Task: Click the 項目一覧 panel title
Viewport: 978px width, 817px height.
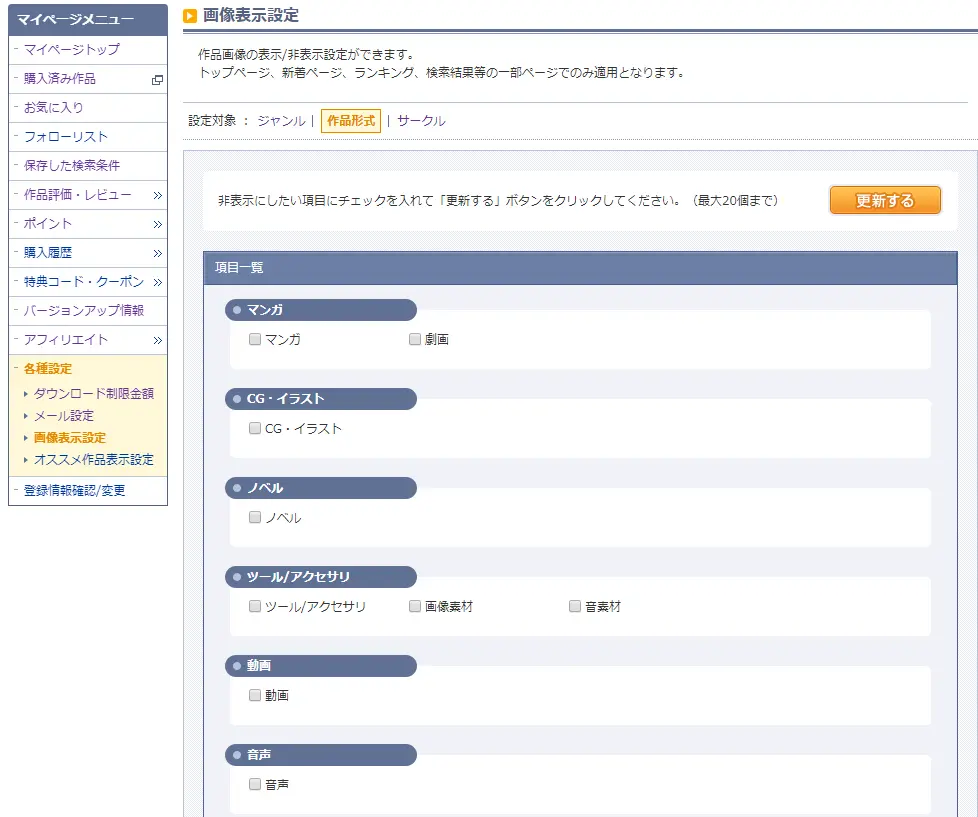Action: click(240, 268)
